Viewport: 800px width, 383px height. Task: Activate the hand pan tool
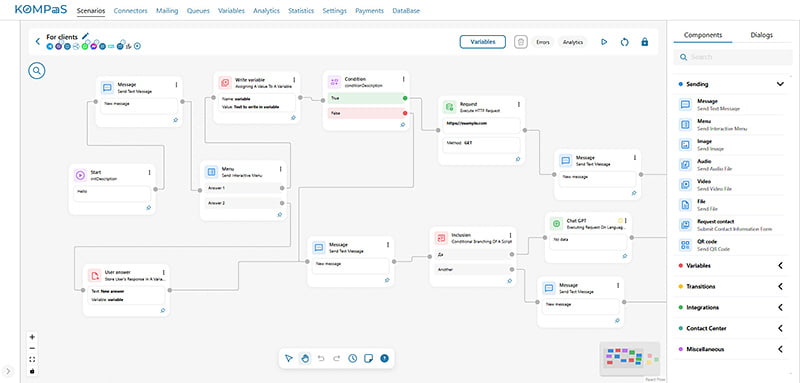[x=305, y=359]
